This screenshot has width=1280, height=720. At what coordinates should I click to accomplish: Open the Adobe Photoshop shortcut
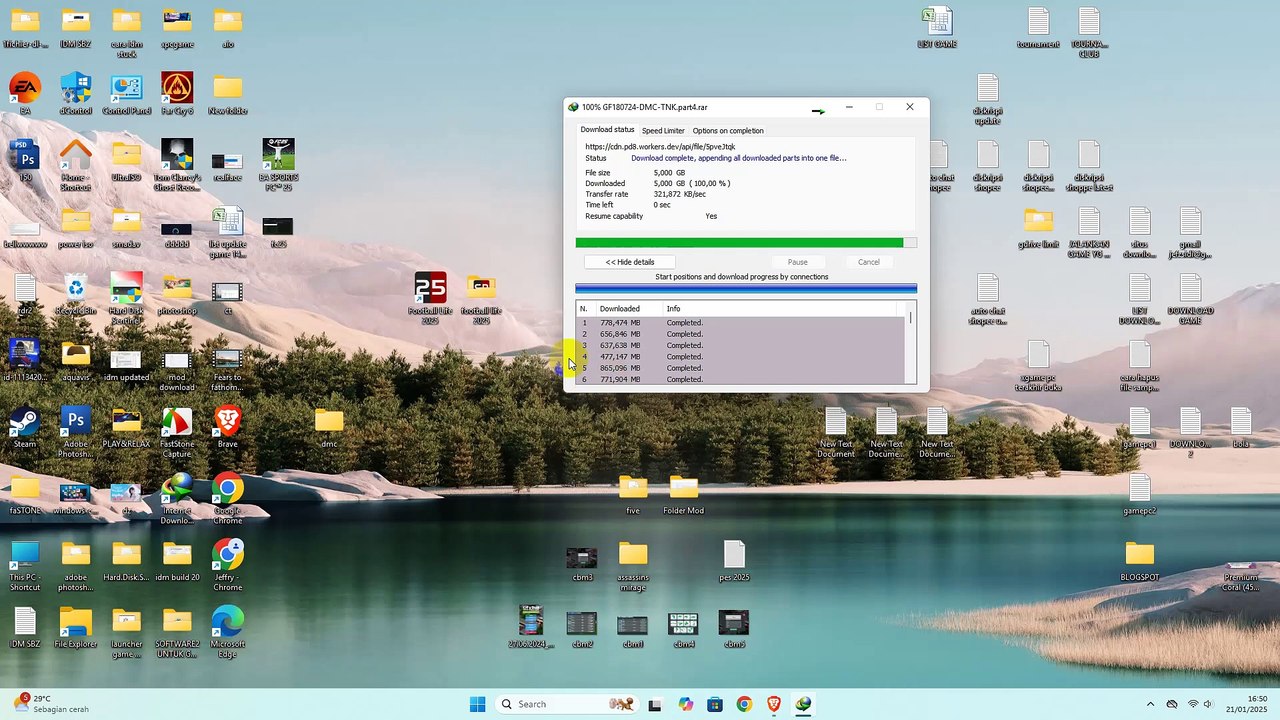tap(76, 432)
